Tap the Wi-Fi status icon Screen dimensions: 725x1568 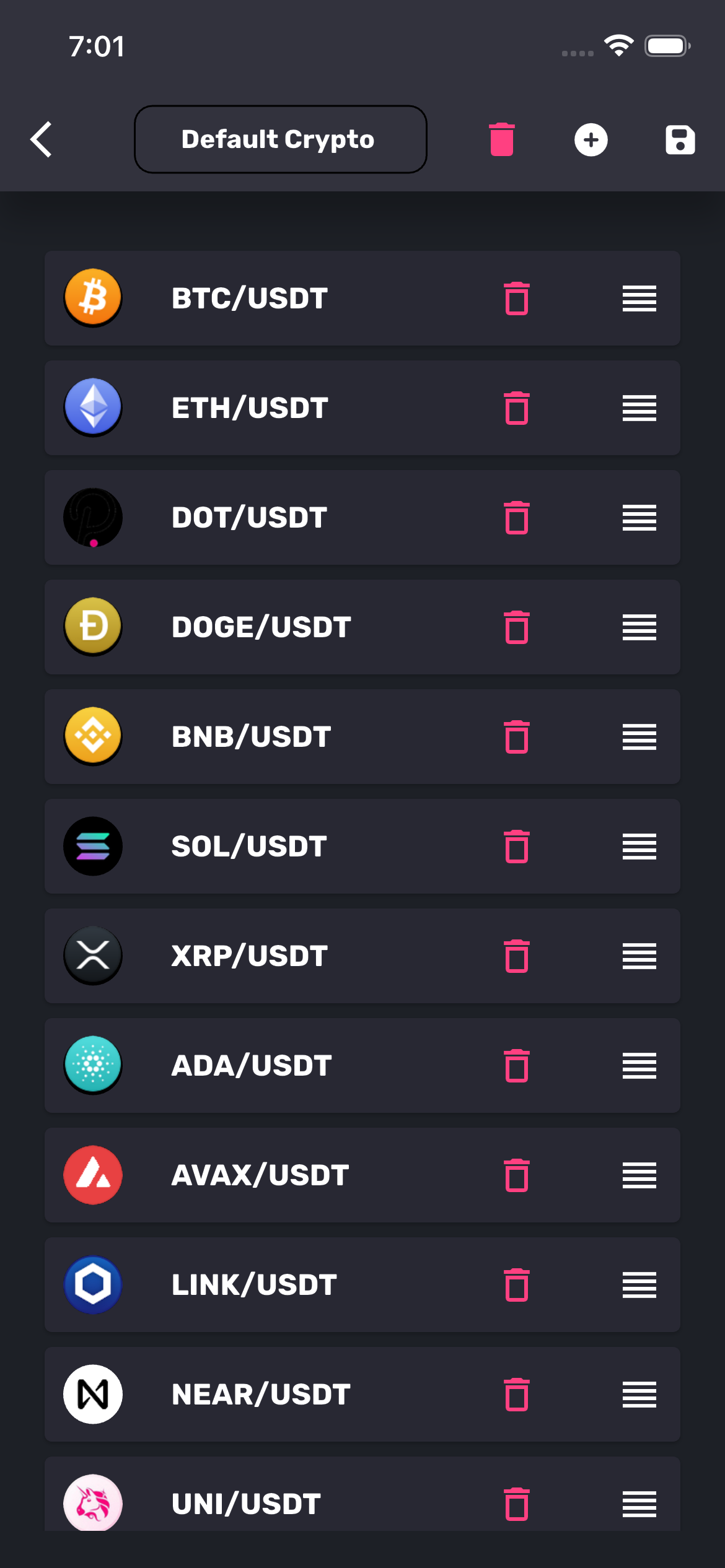(x=618, y=46)
